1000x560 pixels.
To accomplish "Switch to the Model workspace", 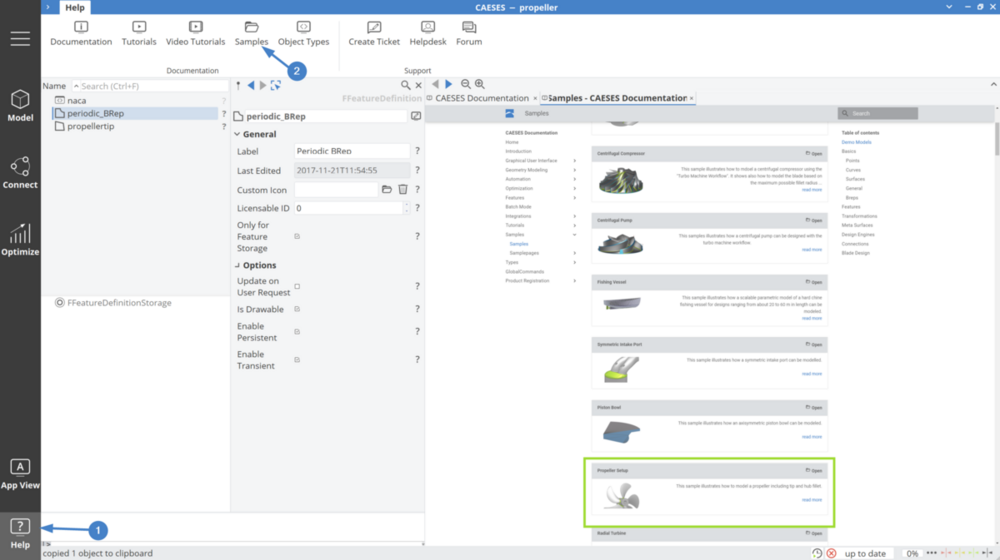I will tap(20, 106).
